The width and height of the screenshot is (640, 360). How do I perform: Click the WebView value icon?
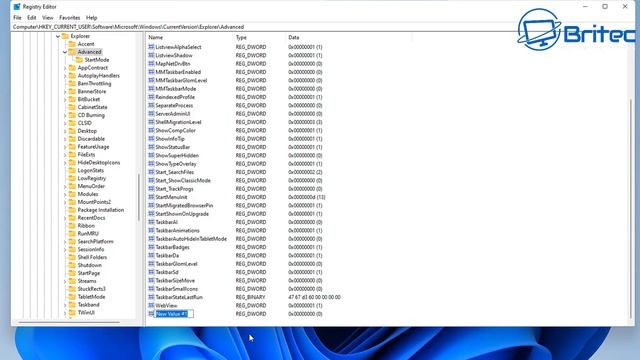tap(151, 305)
